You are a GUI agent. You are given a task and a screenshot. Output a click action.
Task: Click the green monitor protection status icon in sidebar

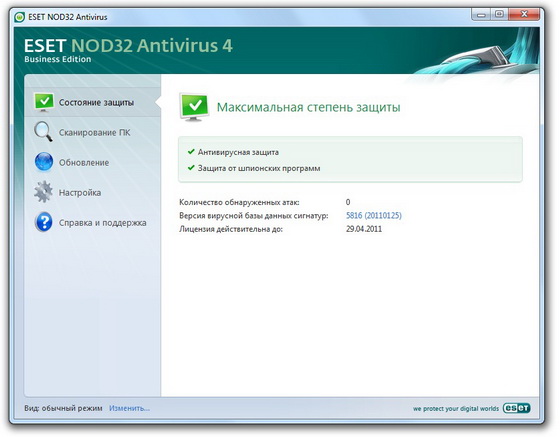[x=44, y=102]
